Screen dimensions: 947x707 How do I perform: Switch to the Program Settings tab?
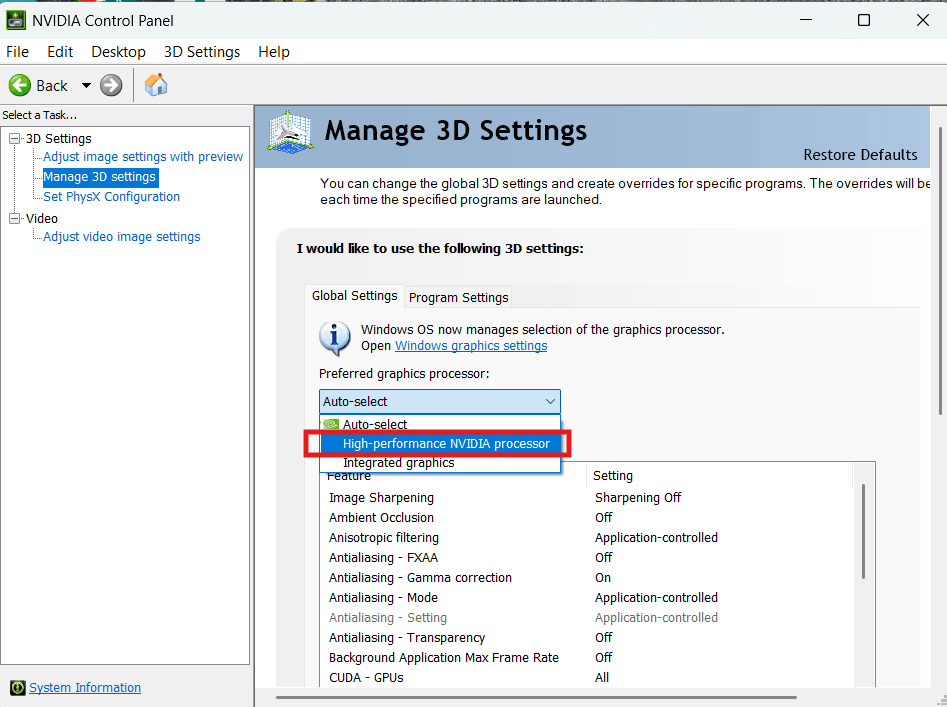(x=458, y=297)
